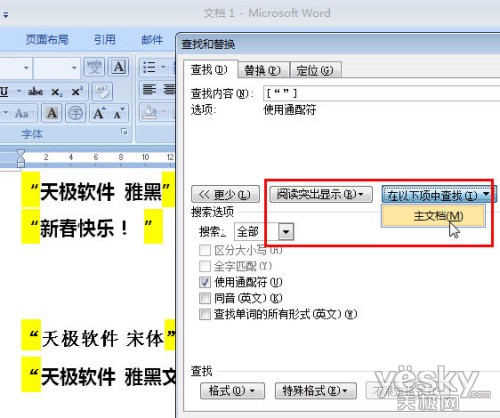Enable 查找单词的所有形式(英文) checkbox
This screenshot has height=418, width=500.
[x=205, y=314]
